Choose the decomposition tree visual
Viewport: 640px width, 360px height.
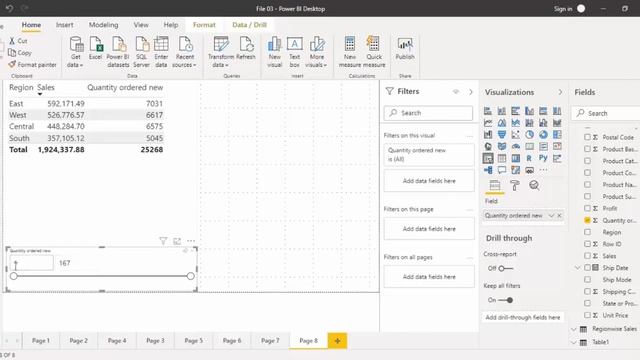488,170
